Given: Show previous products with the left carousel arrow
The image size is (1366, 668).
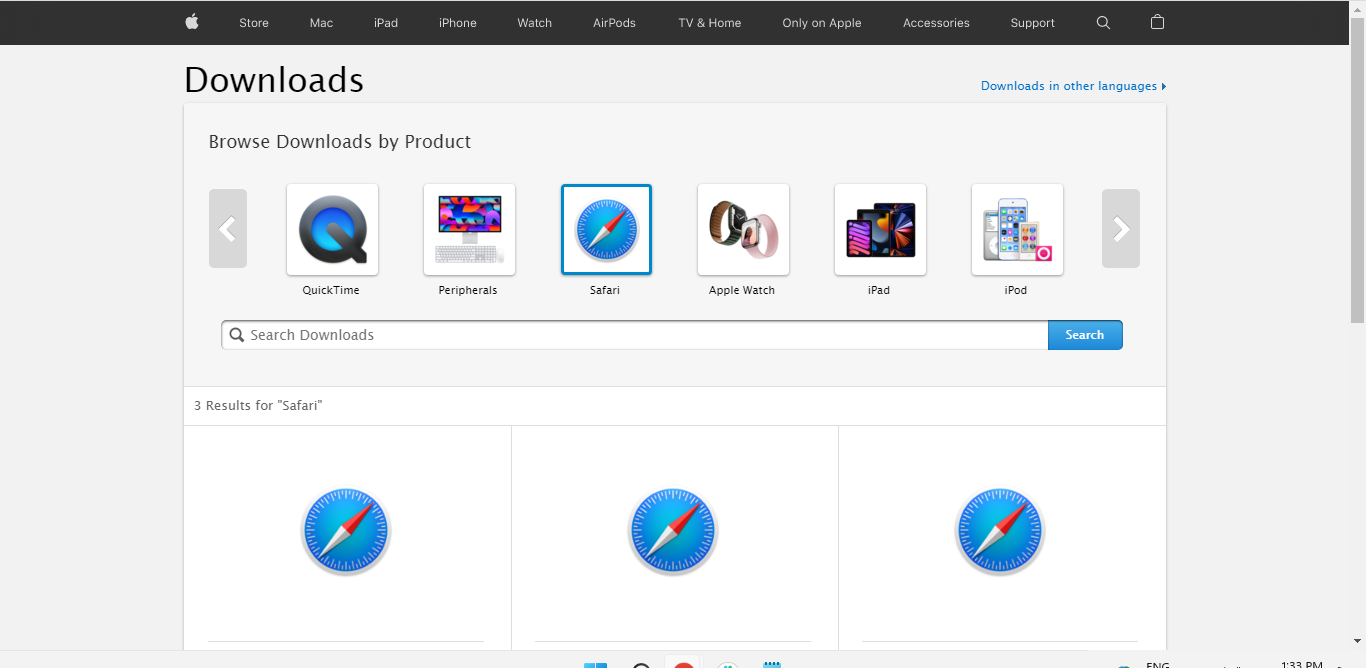Looking at the screenshot, I should point(228,229).
